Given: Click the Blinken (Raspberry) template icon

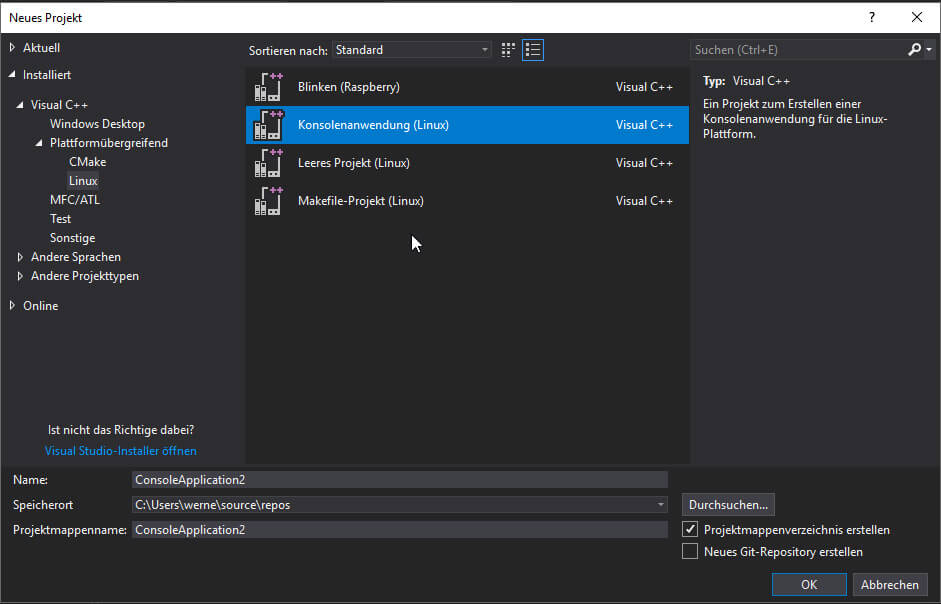Looking at the screenshot, I should 268,88.
